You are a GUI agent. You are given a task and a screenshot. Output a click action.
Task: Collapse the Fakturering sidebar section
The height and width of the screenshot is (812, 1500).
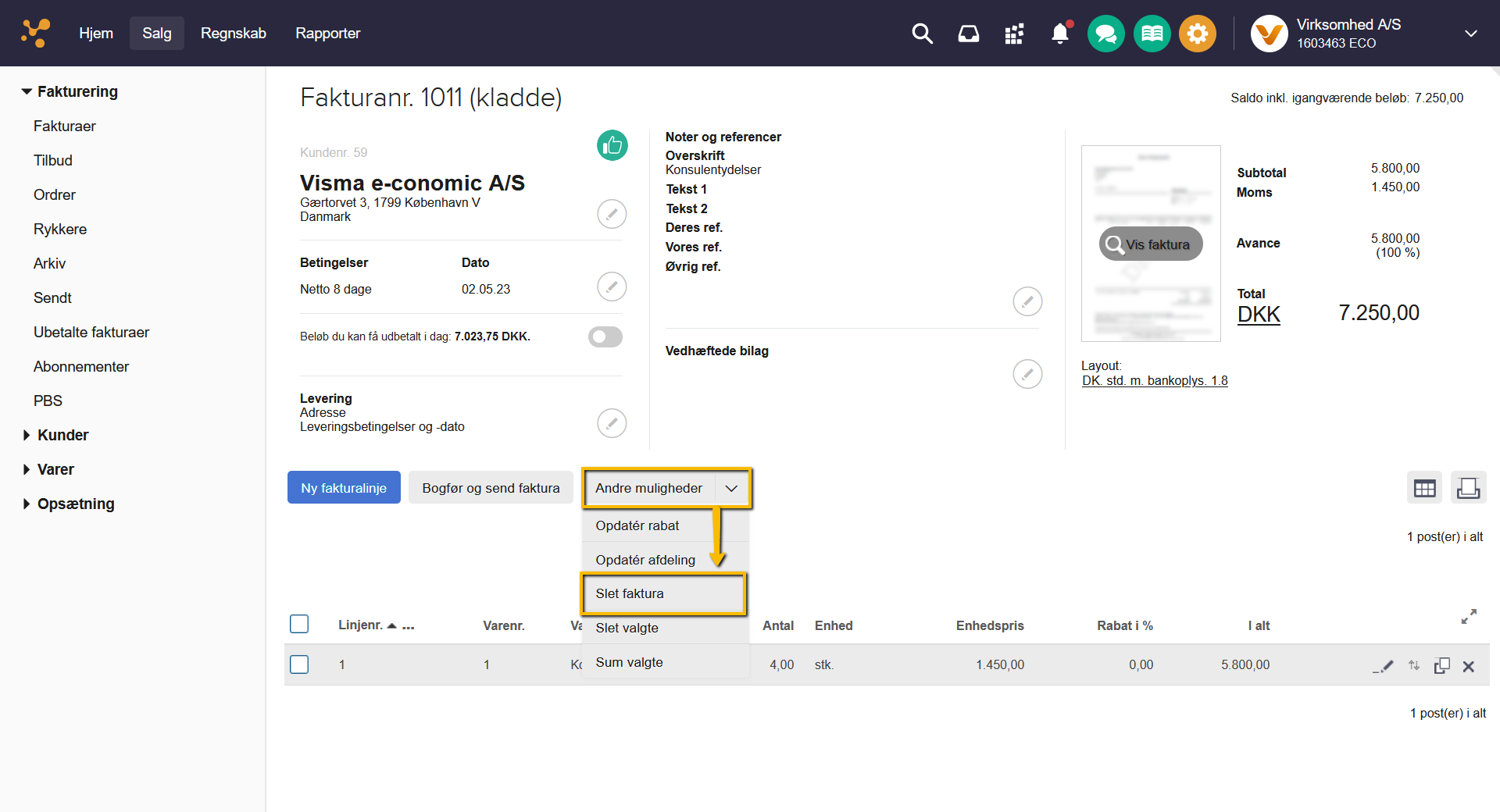point(70,91)
